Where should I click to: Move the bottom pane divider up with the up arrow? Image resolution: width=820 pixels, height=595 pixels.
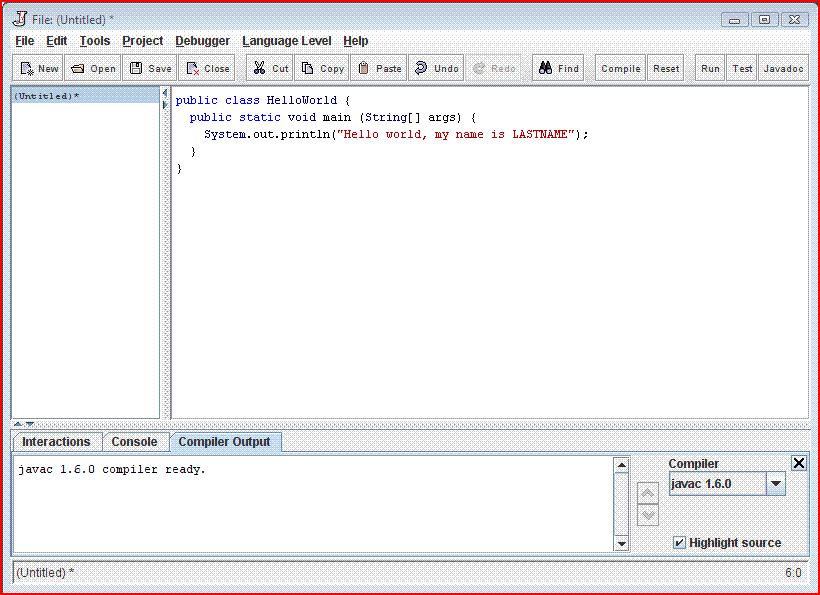[18, 424]
